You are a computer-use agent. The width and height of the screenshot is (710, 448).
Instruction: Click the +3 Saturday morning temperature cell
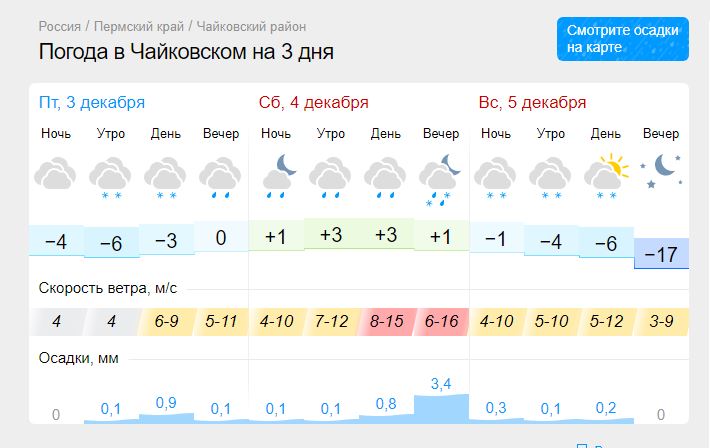331,235
